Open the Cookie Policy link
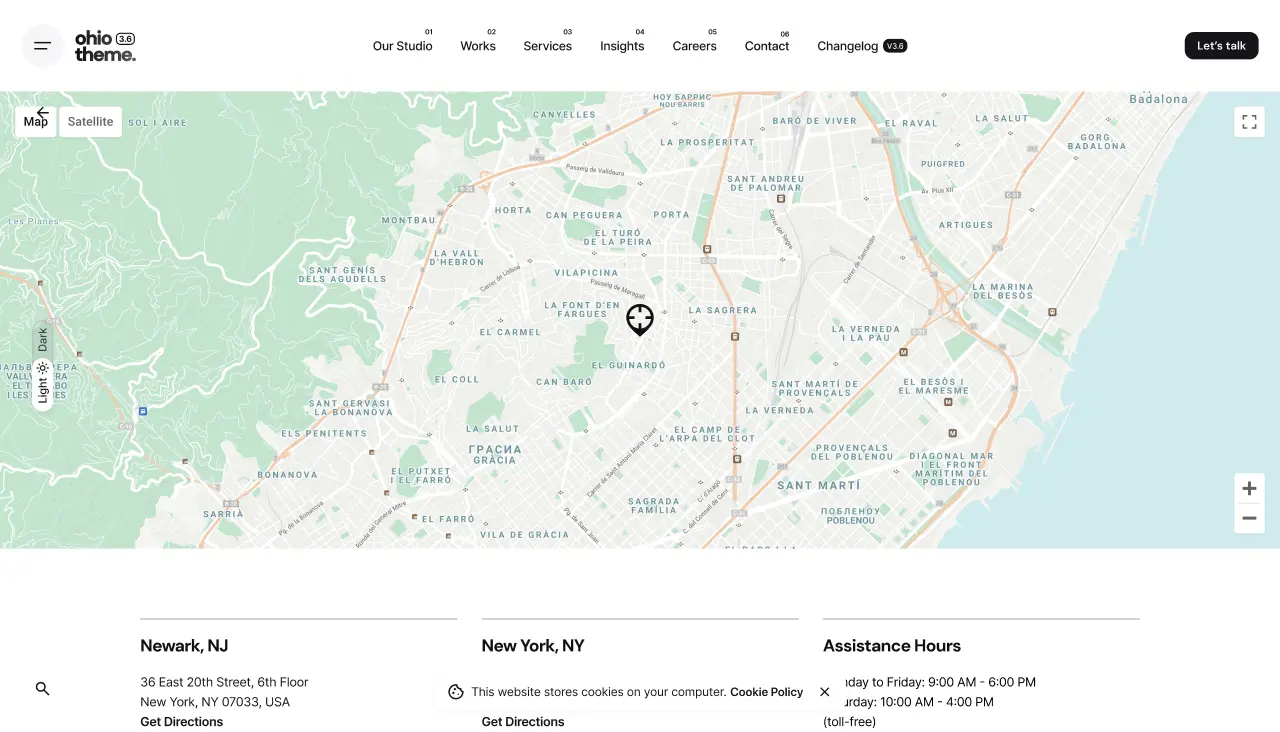This screenshot has width=1280, height=732. tap(766, 692)
